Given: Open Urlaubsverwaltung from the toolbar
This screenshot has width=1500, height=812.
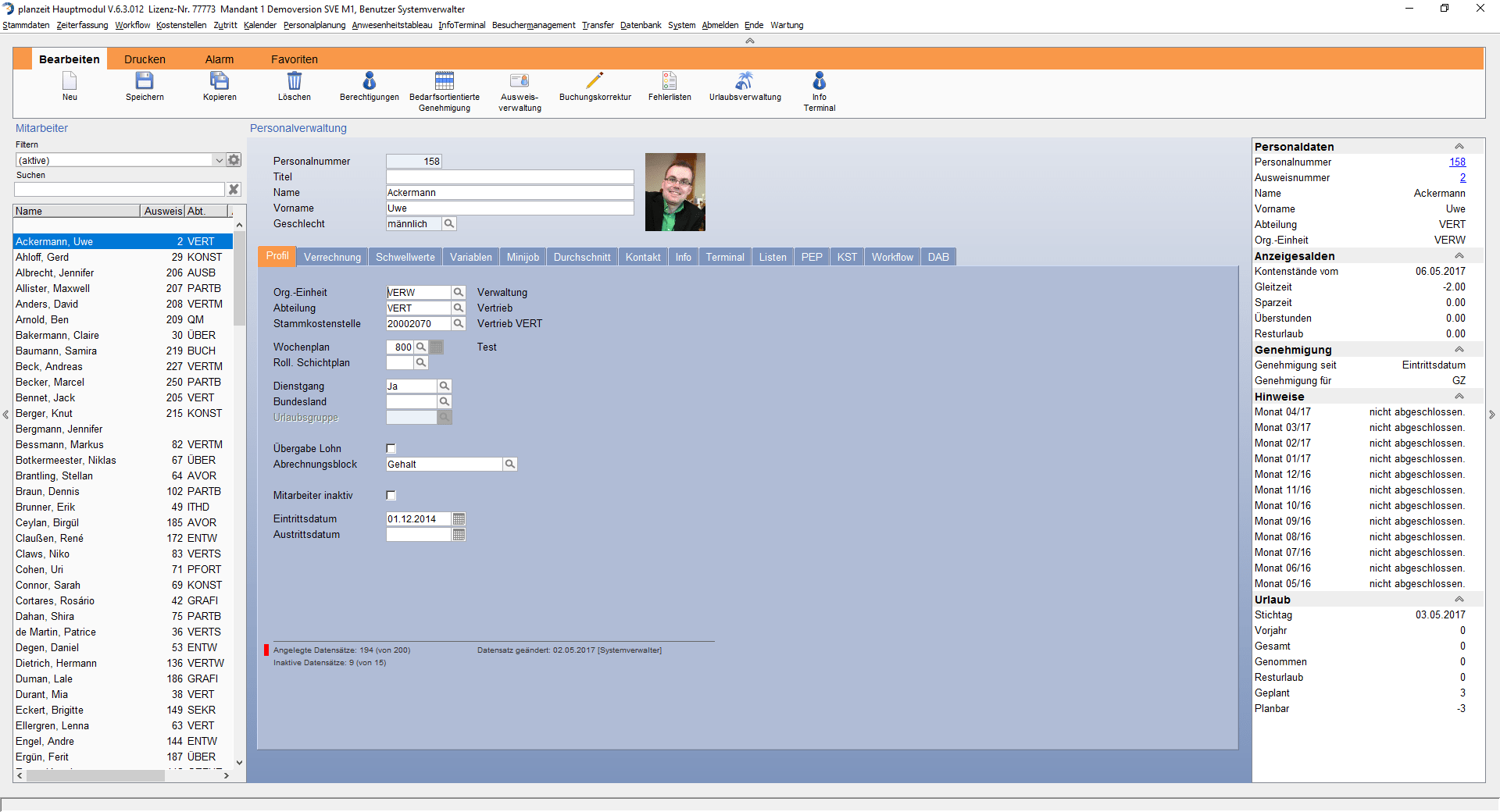Looking at the screenshot, I should [745, 81].
